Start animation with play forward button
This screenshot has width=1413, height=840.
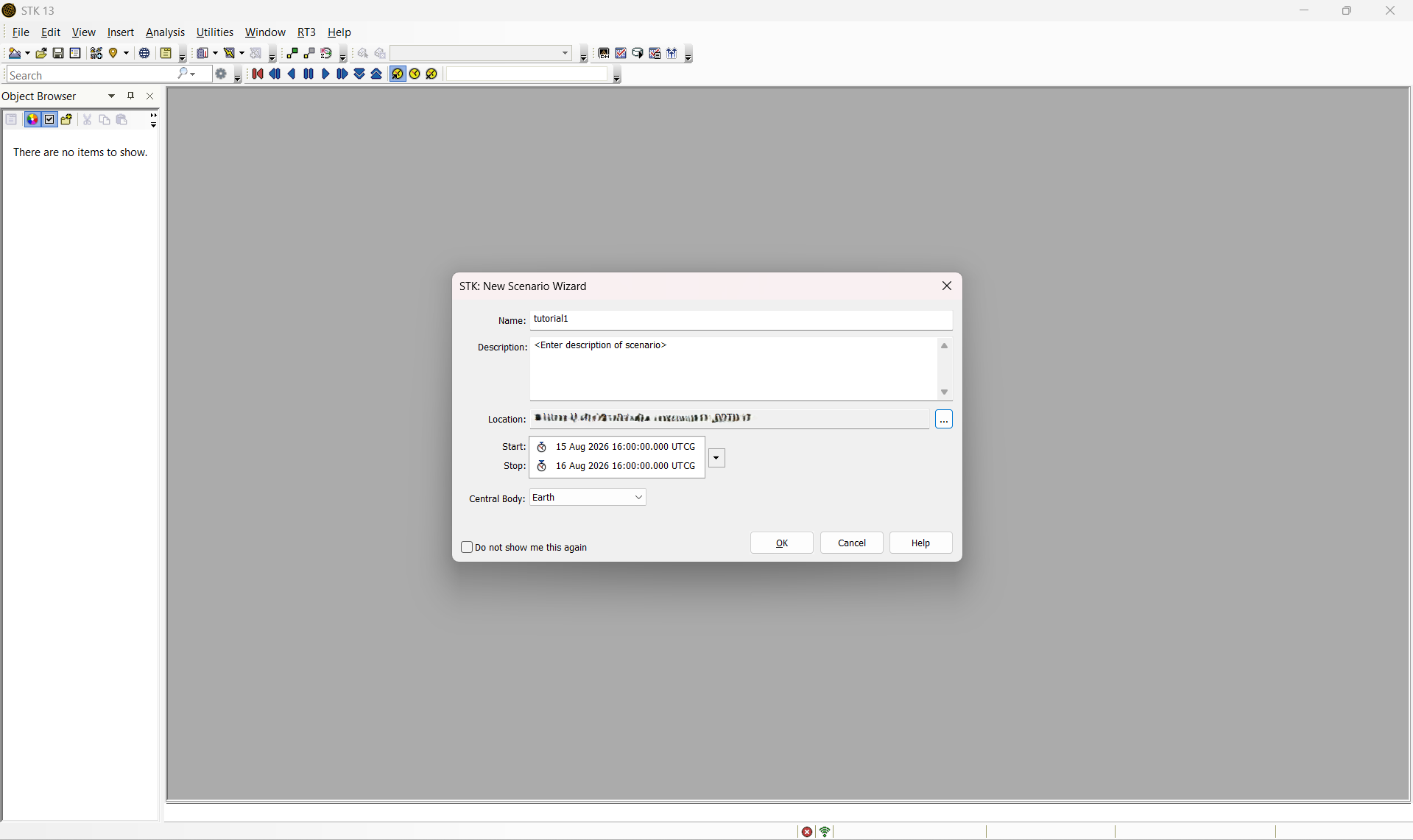click(325, 74)
